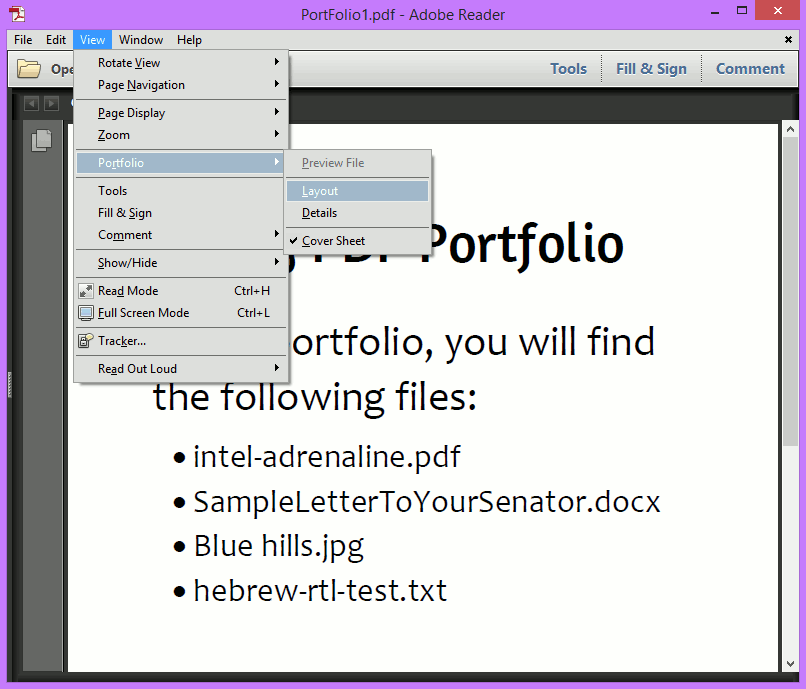
Task: Choose Tools in the View menu
Action: coord(181,191)
